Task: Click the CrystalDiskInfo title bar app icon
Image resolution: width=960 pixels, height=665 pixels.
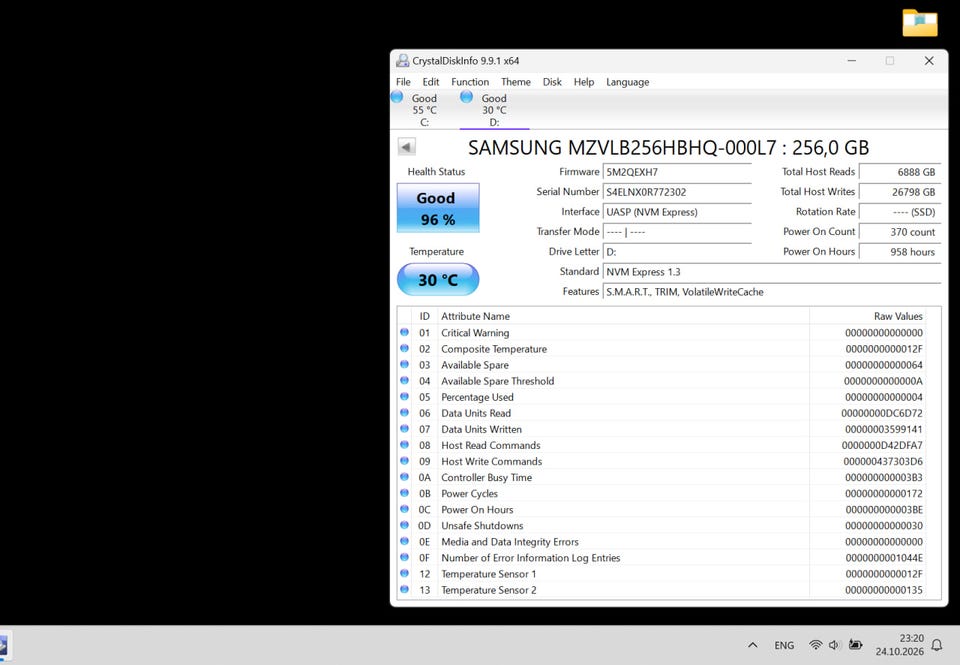Action: pos(402,61)
